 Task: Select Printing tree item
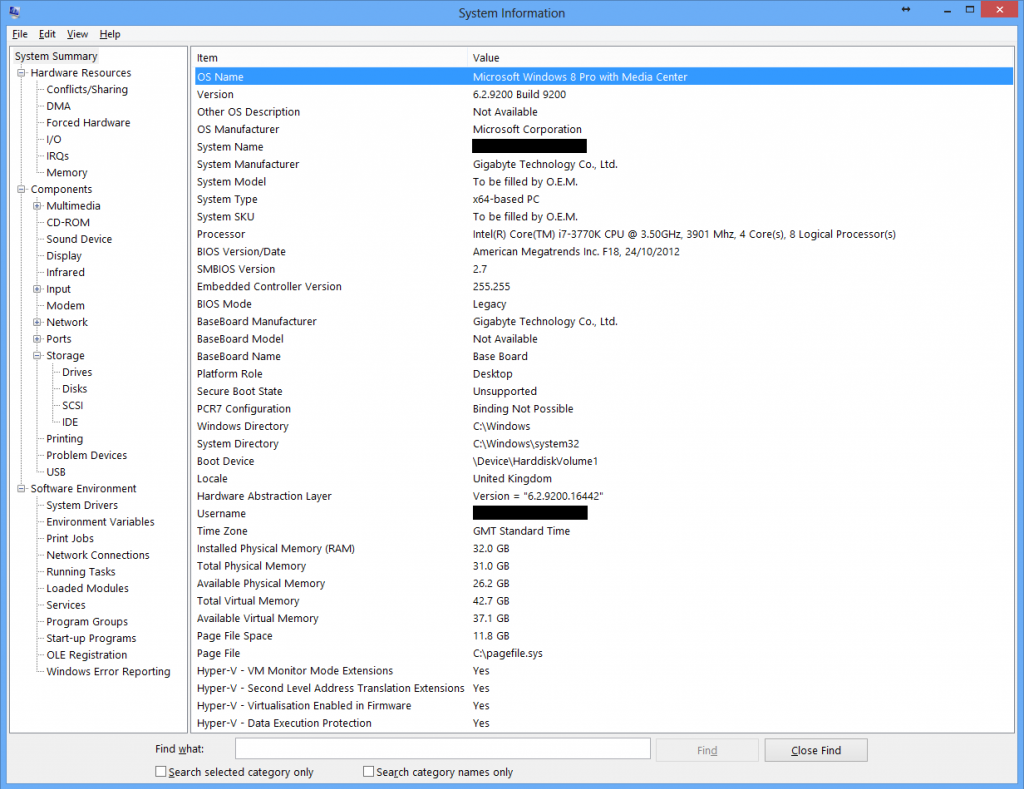pos(65,439)
